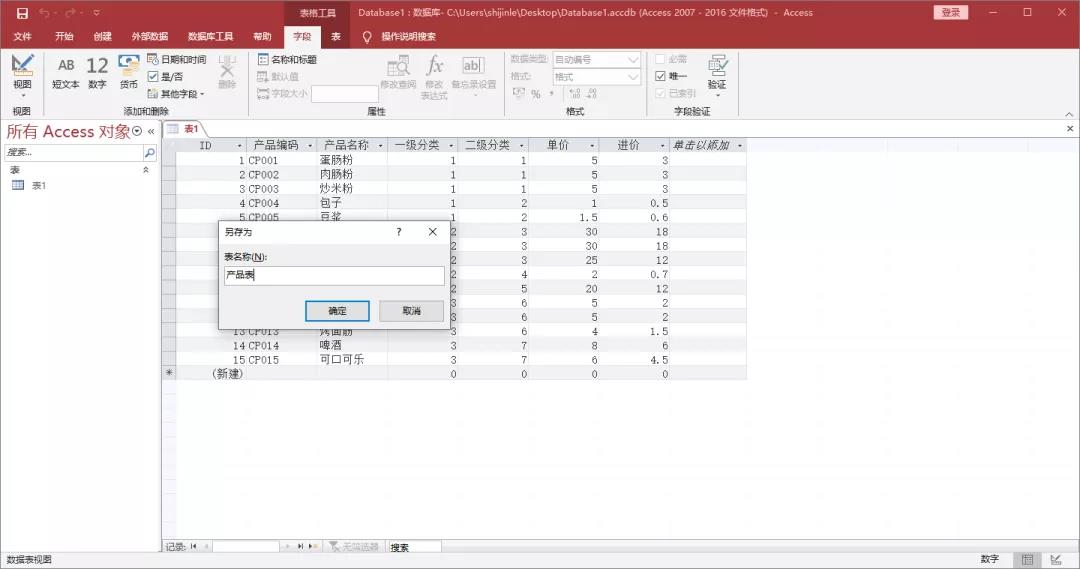1080x569 pixels.
Task: Collapse the navigation pane with the double chevron
Action: pyautogui.click(x=151, y=132)
